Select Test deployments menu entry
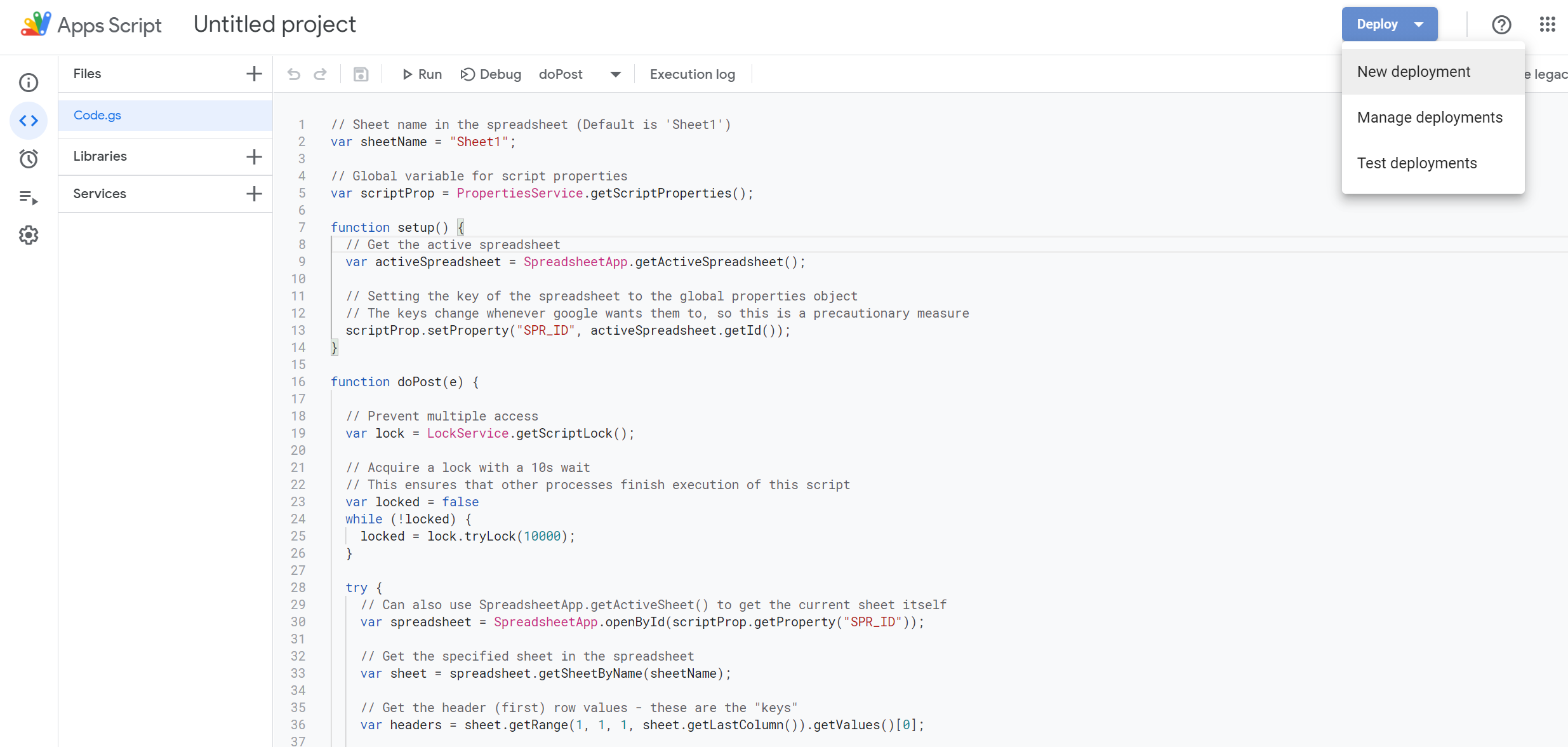 click(x=1417, y=163)
